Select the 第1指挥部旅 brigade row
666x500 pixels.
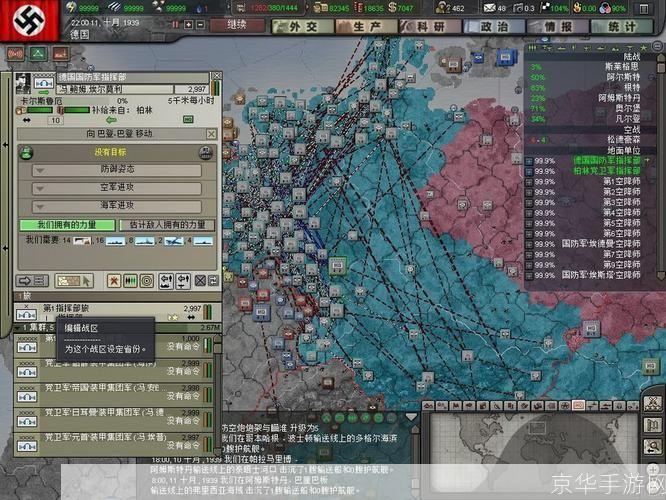pyautogui.click(x=118, y=312)
